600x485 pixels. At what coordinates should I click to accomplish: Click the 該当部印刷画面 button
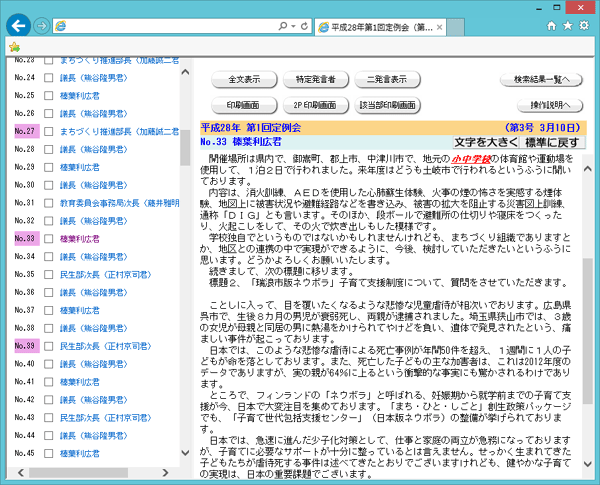click(387, 105)
